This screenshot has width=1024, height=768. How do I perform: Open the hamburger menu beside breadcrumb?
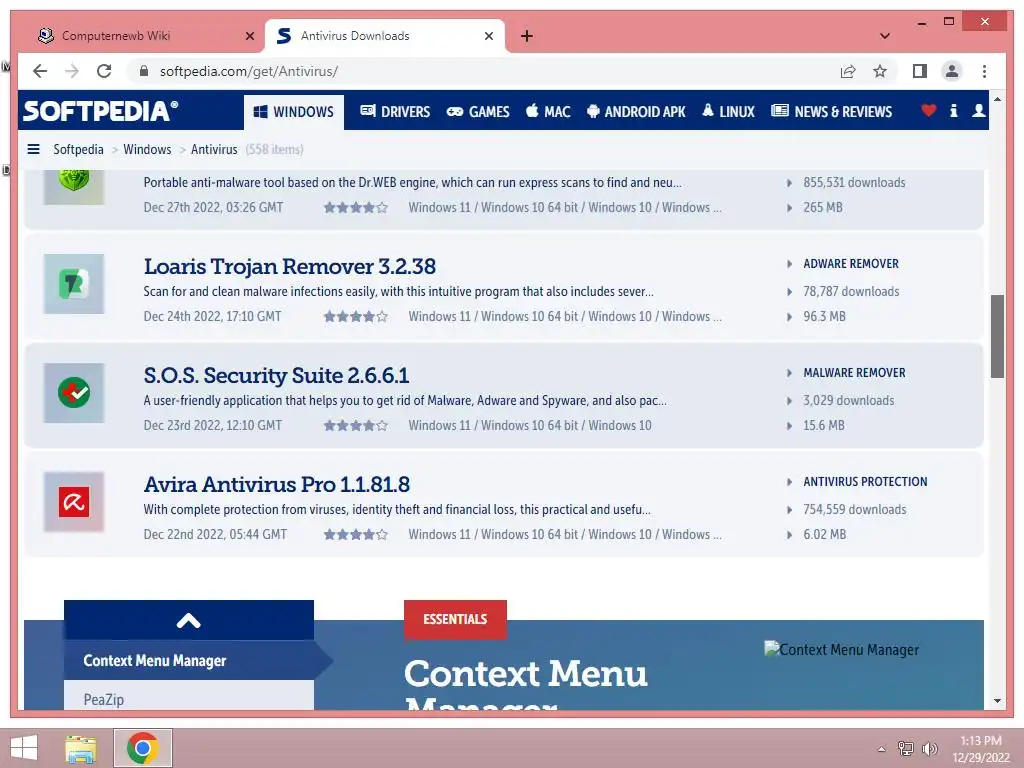[33, 150]
